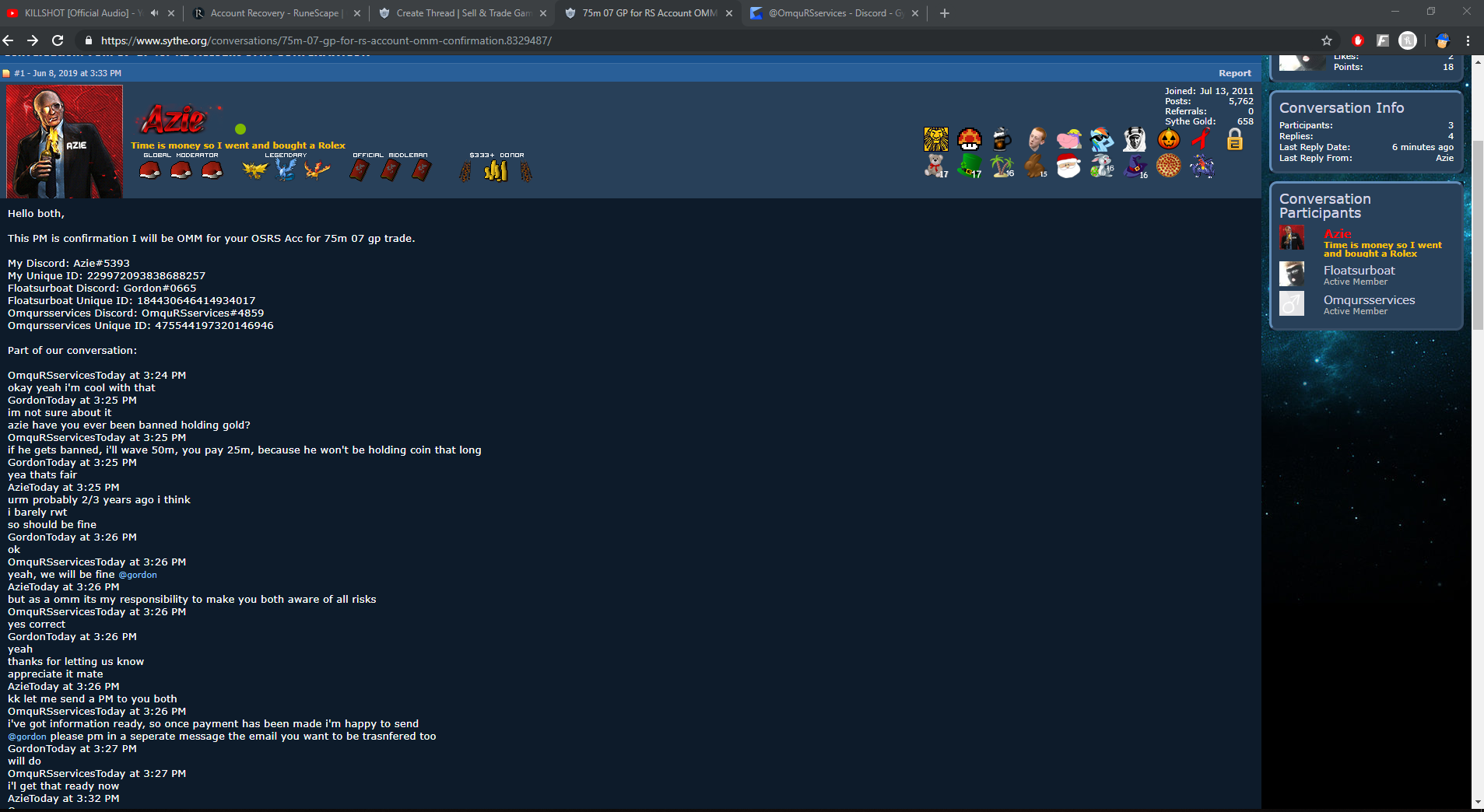Image resolution: width=1484 pixels, height=812 pixels.
Task: Click the yellow lion badge icon
Action: tap(936, 139)
